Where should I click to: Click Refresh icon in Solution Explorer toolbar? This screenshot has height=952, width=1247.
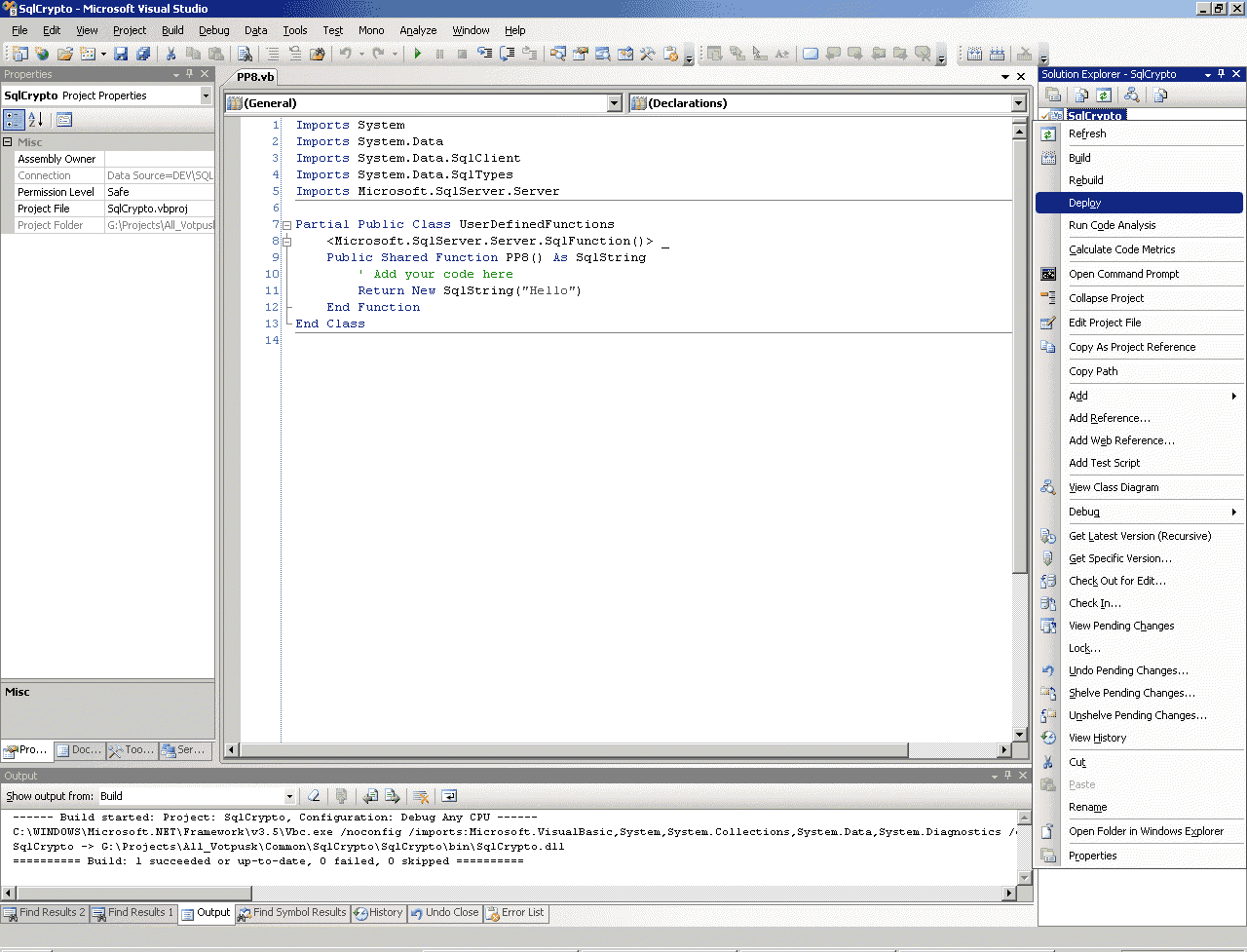(1104, 95)
